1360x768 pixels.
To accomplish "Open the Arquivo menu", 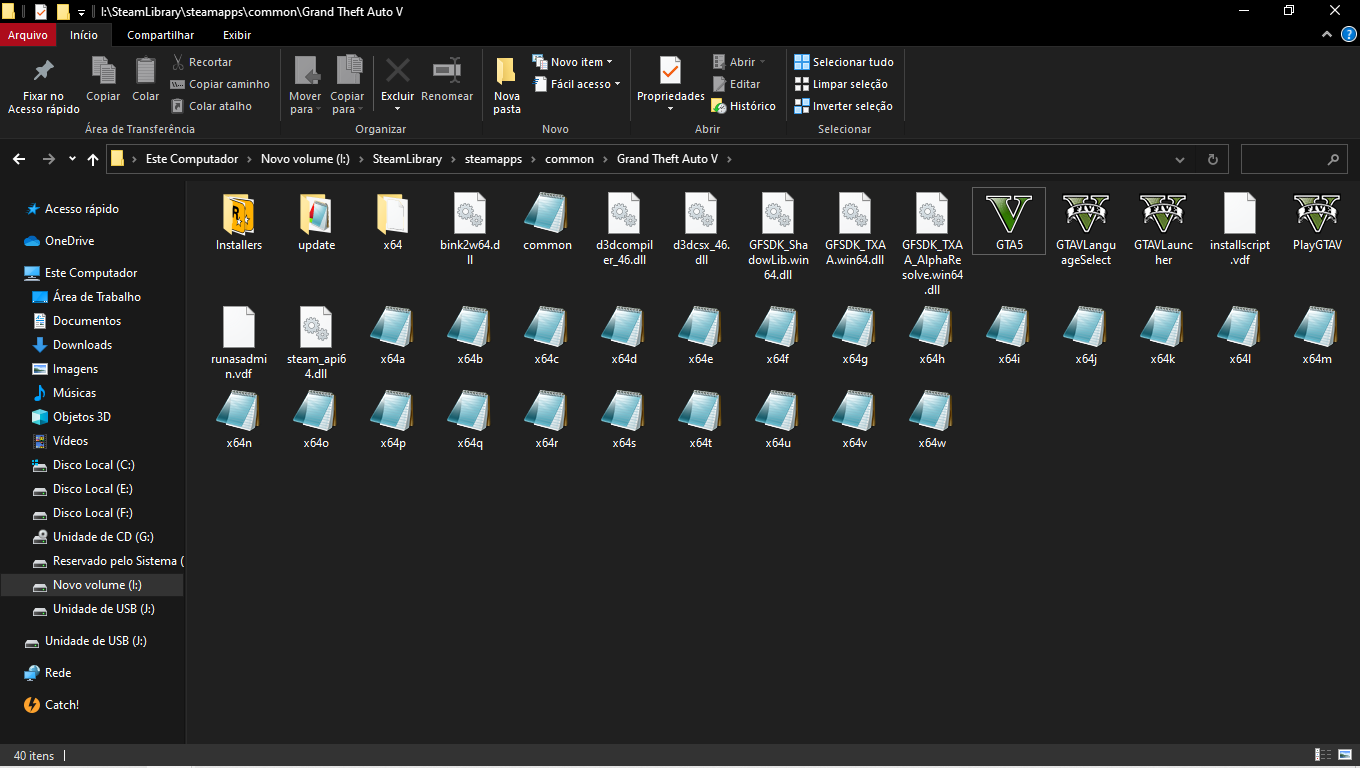I will (28, 35).
